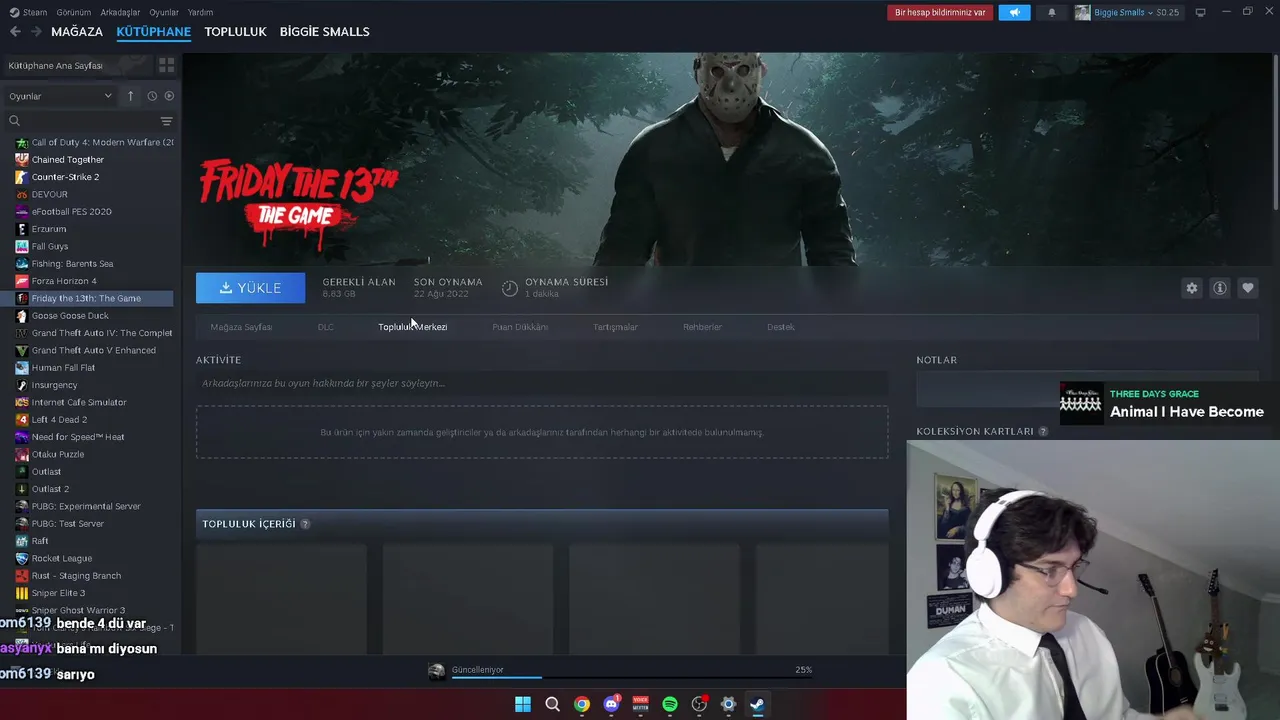Click the sort ascending arrow icon
Viewport: 1280px width, 720px height.
(x=130, y=96)
